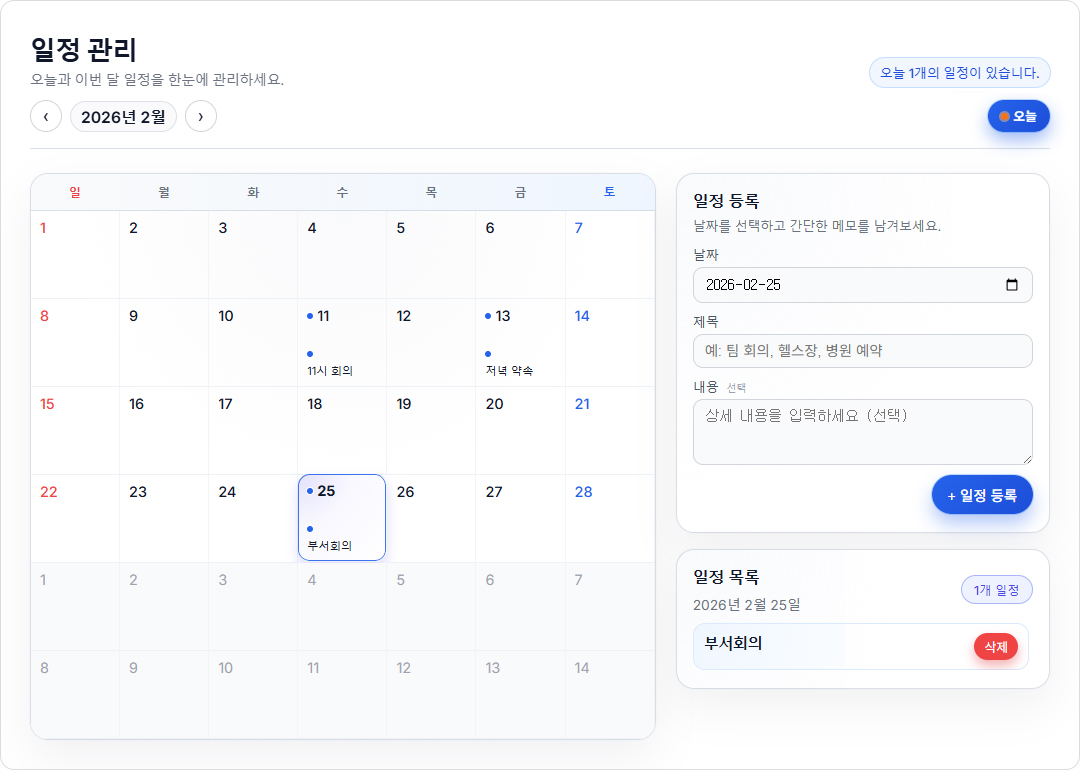Focus the 내용 details text area
1080x770 pixels.
pyautogui.click(x=862, y=432)
